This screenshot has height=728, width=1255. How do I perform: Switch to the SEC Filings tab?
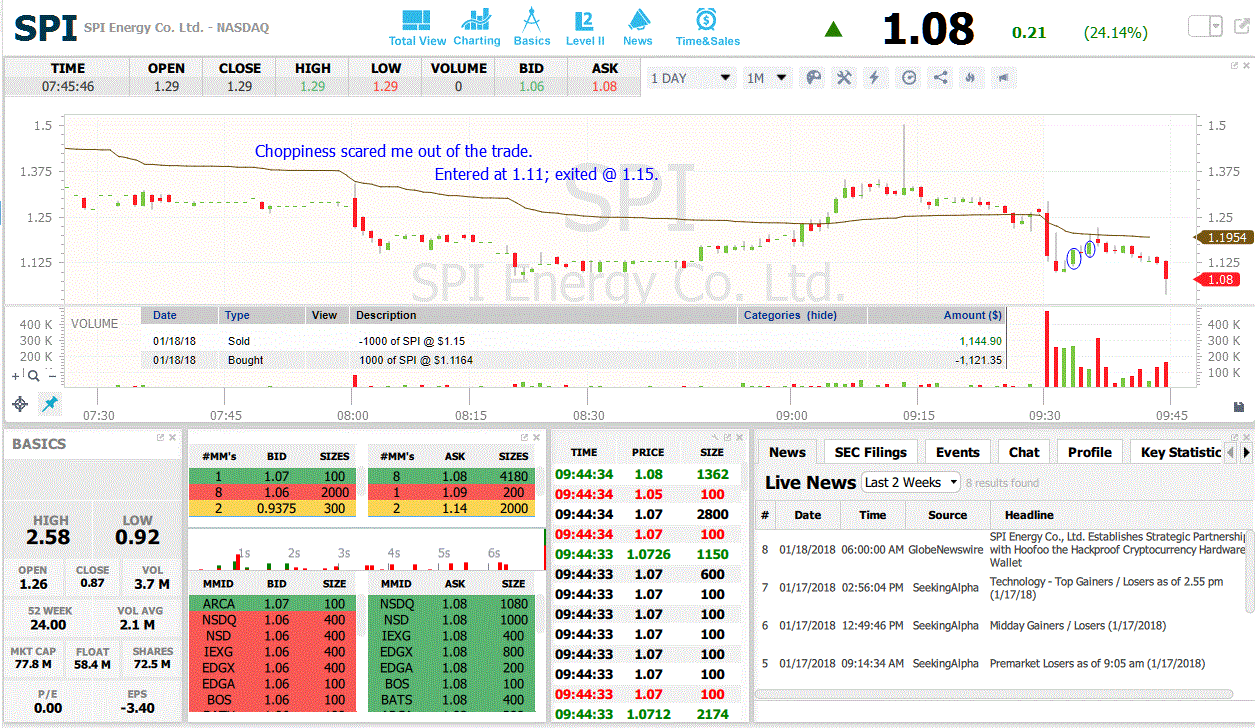870,452
